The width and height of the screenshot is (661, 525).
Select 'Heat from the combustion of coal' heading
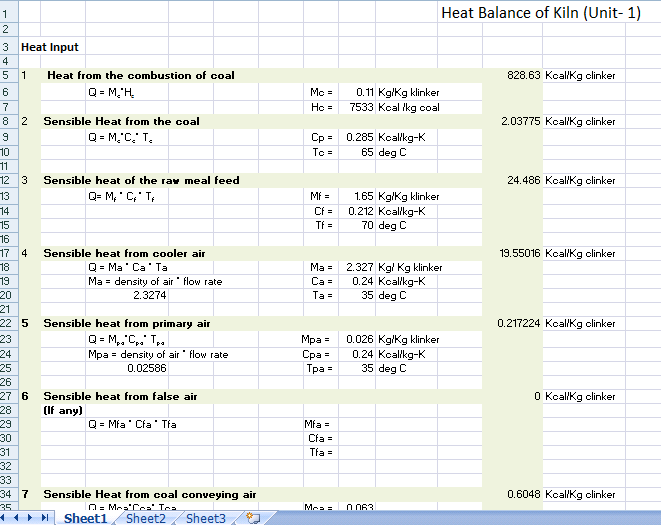pyautogui.click(x=141, y=75)
